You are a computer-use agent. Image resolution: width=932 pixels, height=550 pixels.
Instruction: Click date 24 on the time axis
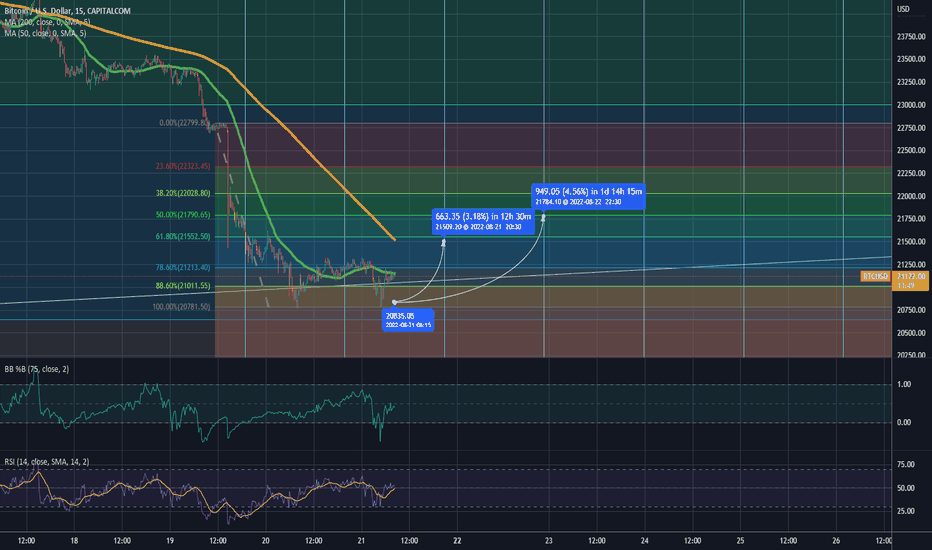[x=644, y=540]
